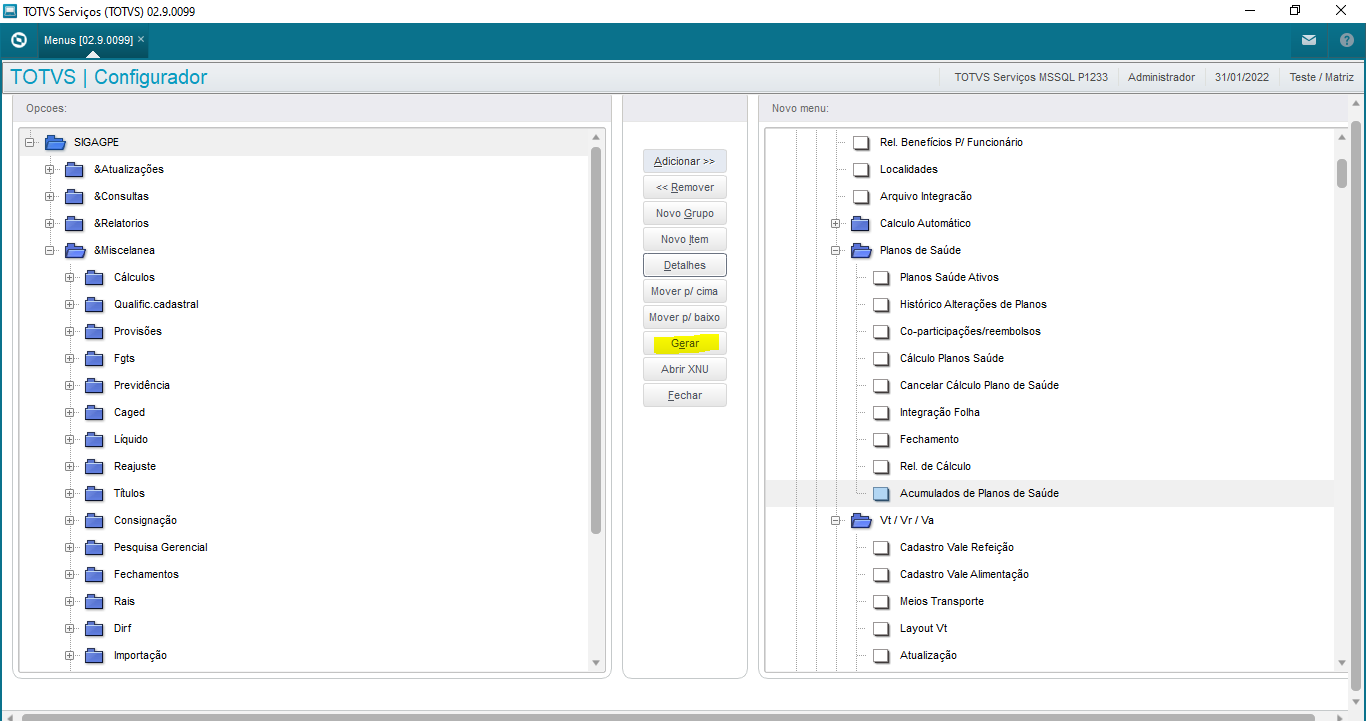Click the TOTVS logo icon in the top bar
Screen dimensions: 1366x721
pos(18,40)
